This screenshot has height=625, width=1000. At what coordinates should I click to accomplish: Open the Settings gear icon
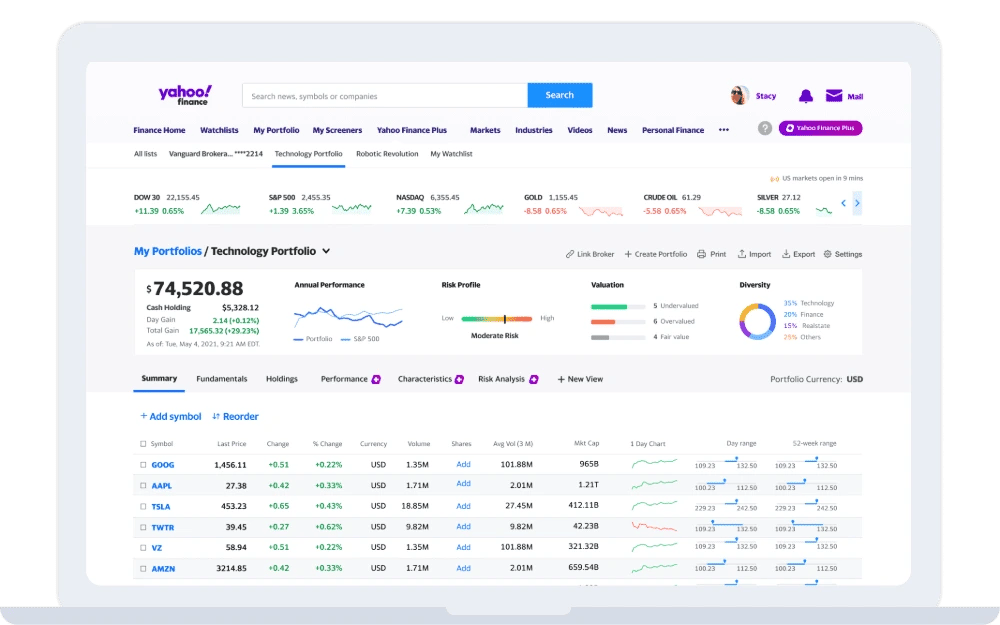[827, 254]
